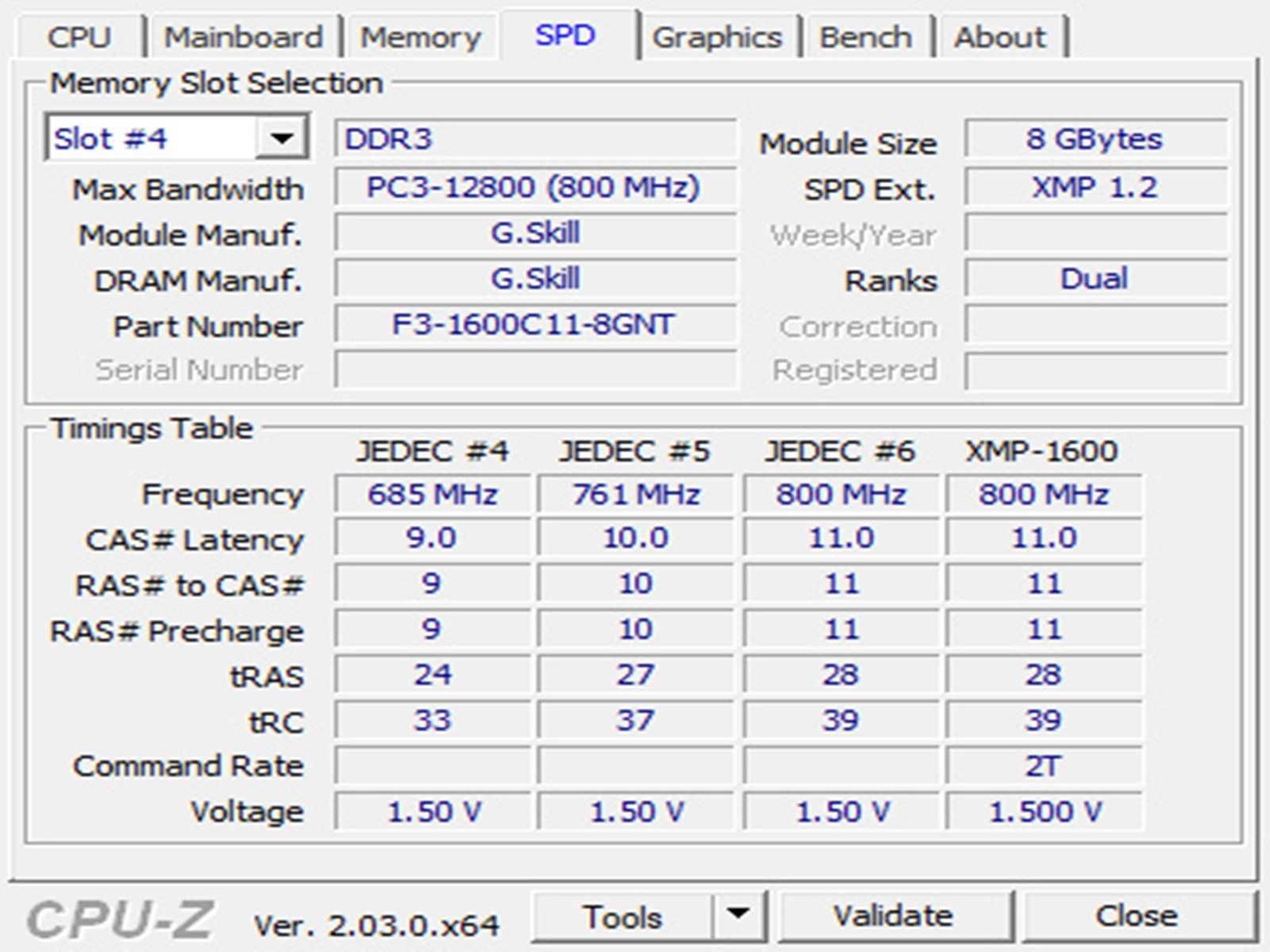Click the JEDEC #6 column header
The image size is (1270, 952).
click(x=840, y=451)
